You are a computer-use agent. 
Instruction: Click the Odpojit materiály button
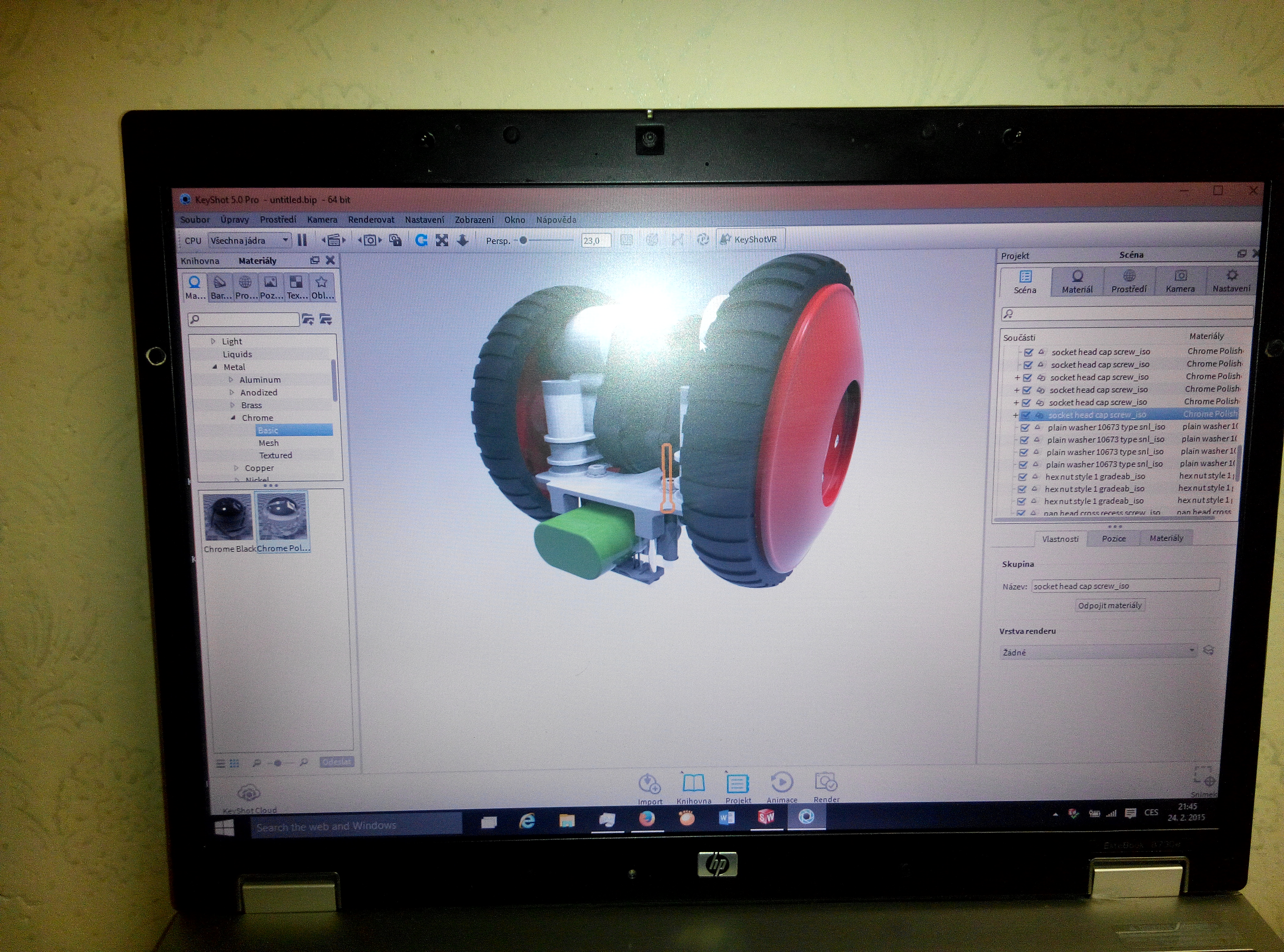[1109, 605]
